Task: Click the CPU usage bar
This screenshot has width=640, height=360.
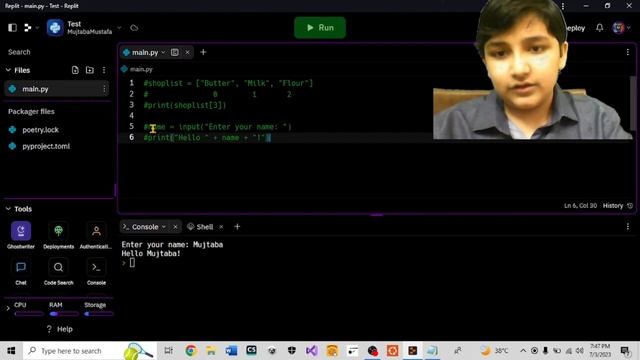Action: [29, 314]
